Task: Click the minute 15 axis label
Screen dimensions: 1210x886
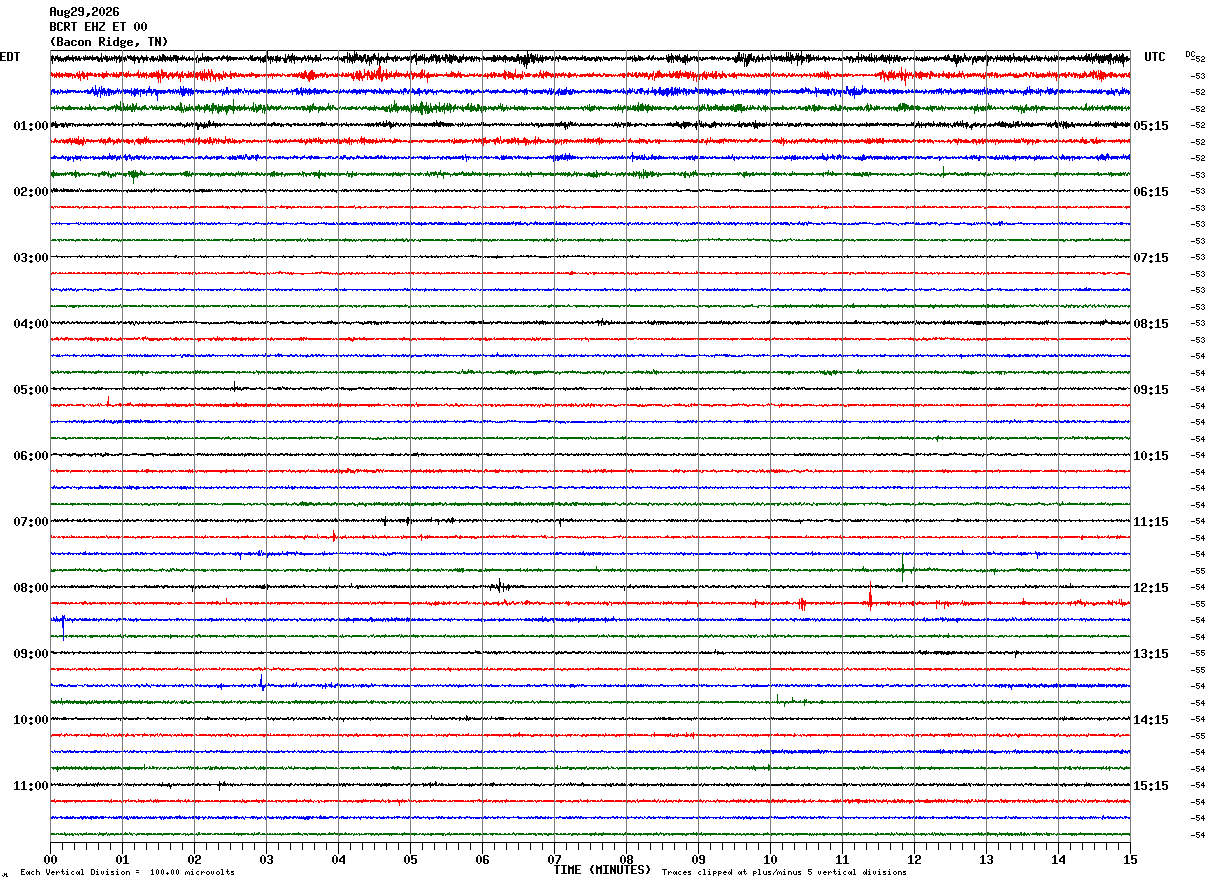Action: (1130, 859)
